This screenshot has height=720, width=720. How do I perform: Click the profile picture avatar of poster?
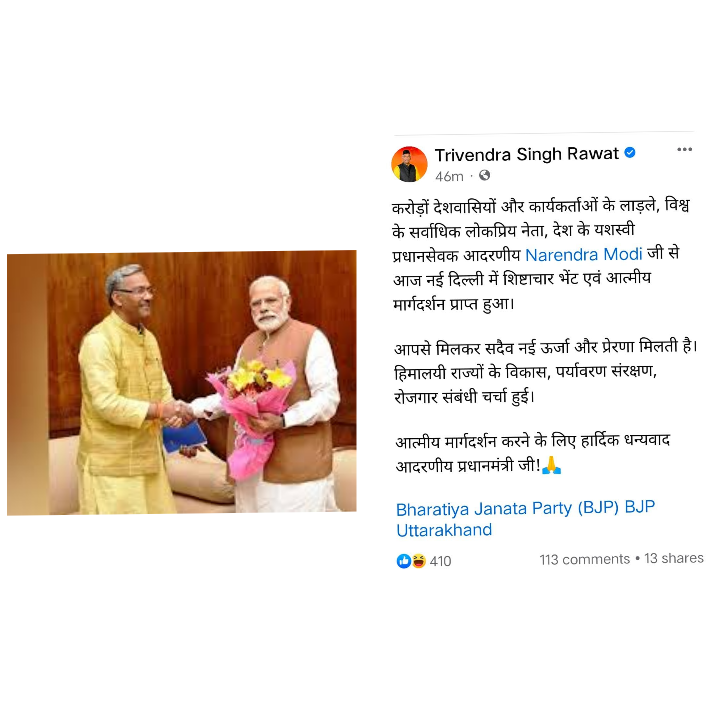409,164
